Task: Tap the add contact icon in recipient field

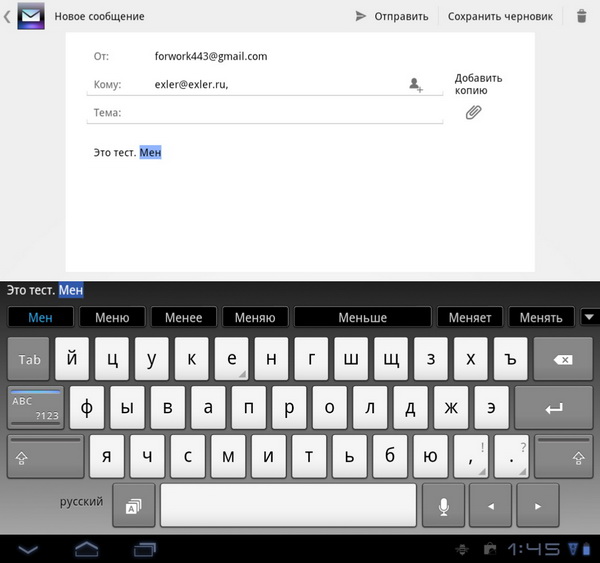Action: pos(416,86)
